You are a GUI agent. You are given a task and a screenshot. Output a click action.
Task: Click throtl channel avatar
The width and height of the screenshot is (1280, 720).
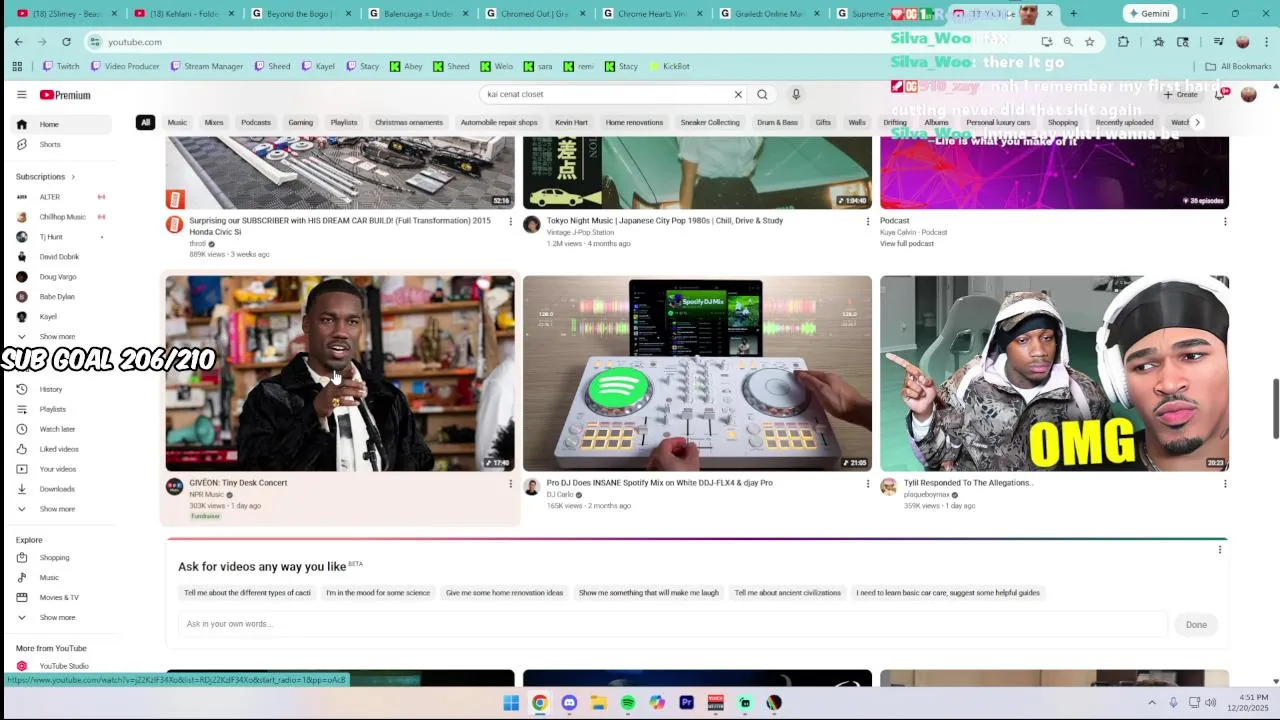click(174, 225)
